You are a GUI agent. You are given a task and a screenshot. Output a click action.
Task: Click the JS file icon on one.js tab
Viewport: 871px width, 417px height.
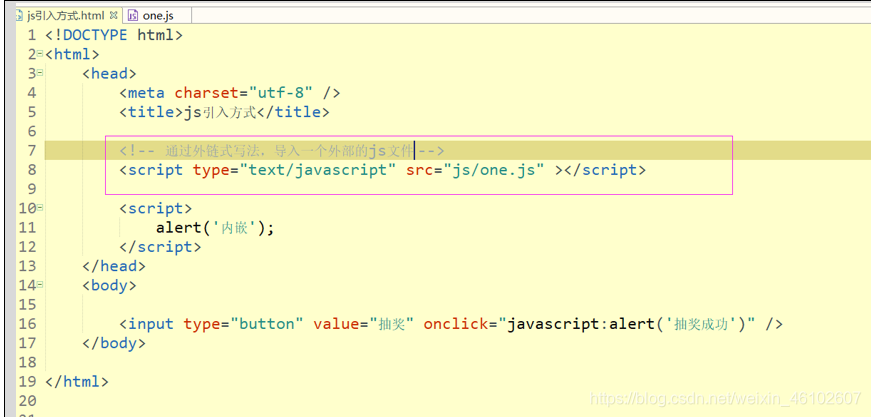133,16
